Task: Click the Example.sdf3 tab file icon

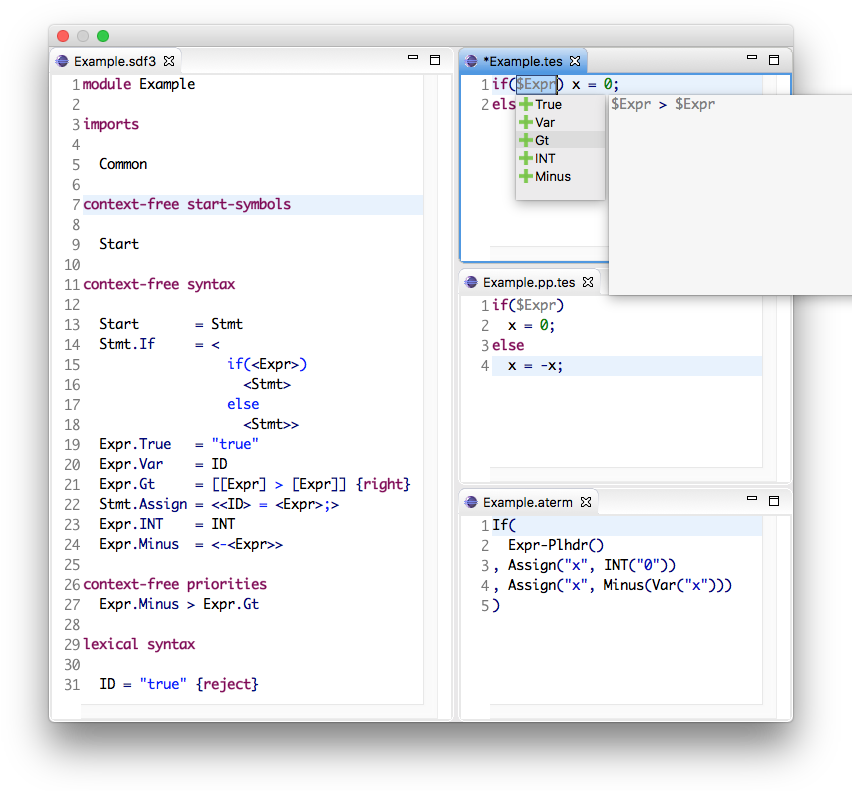Action: point(62,61)
